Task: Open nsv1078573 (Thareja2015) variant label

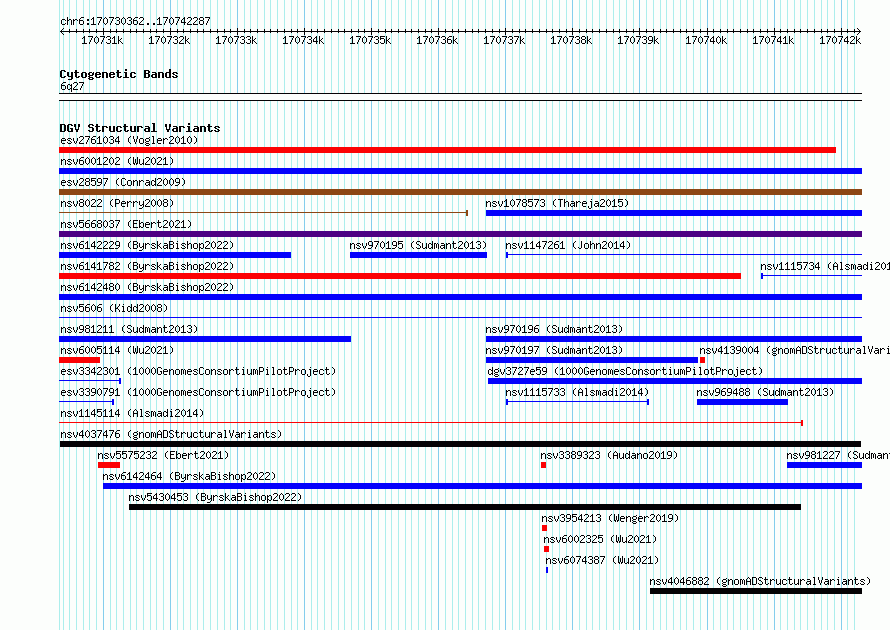Action: 557,203
